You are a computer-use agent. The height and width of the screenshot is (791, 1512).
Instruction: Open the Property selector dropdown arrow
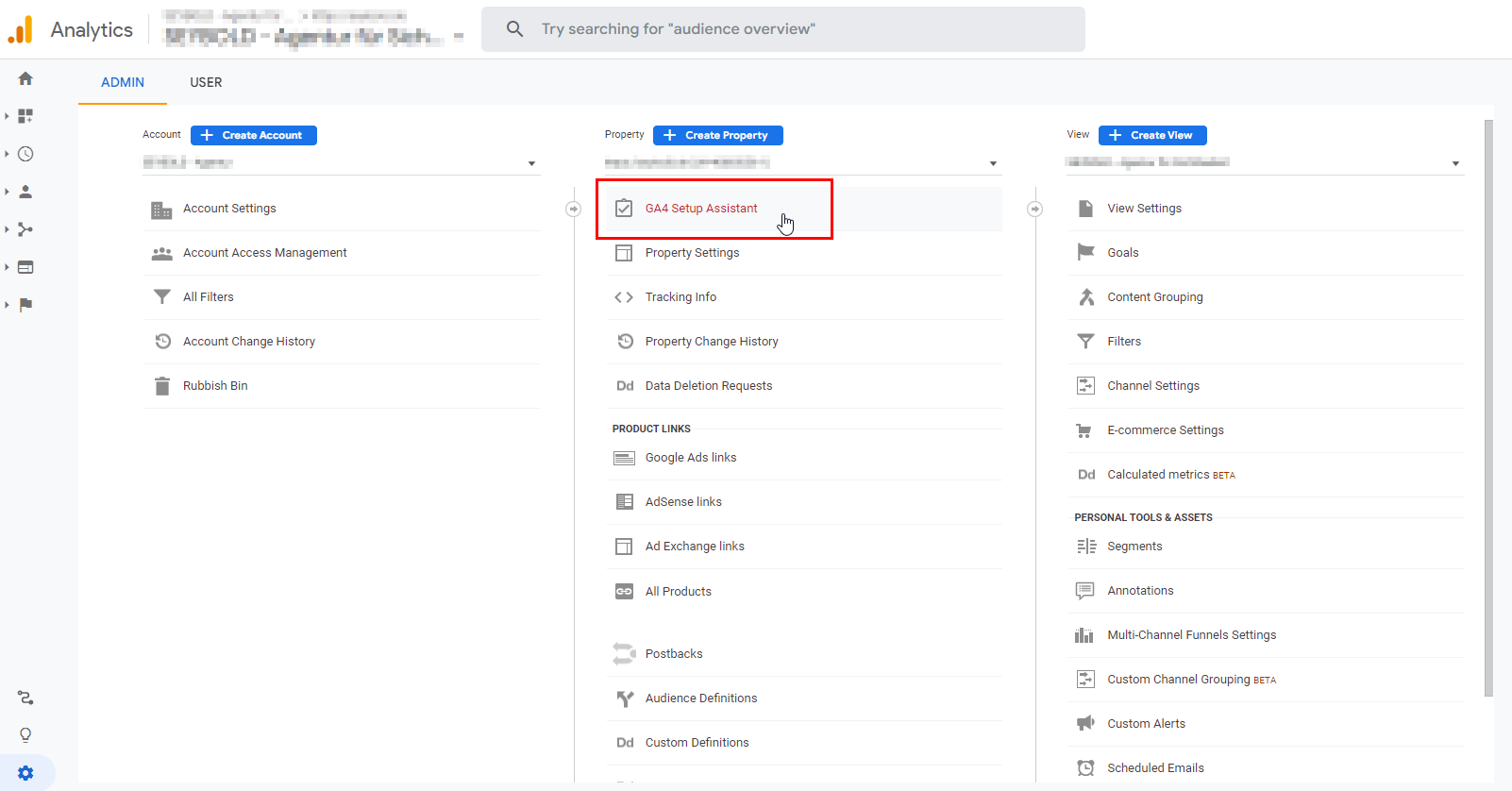click(x=994, y=164)
